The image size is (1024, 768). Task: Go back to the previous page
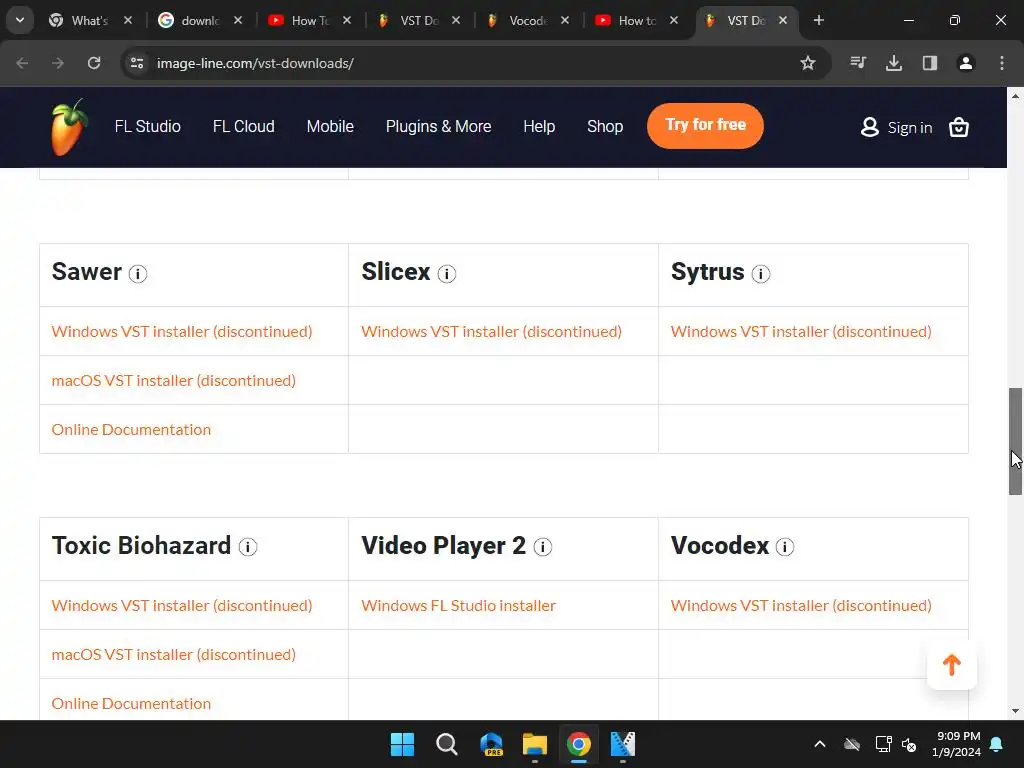click(22, 63)
